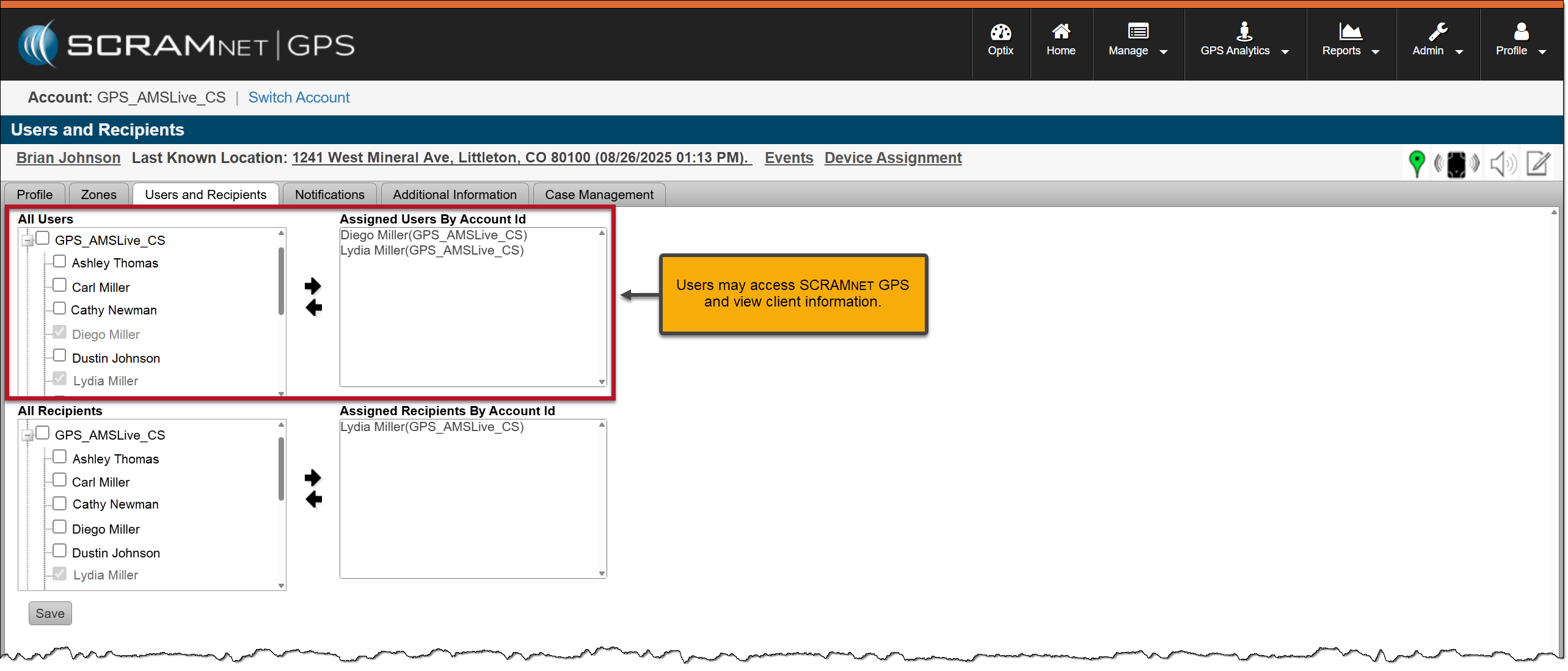Collapse GPS_AMSLive_CS tree in All Users
The width and height of the screenshot is (1568, 671).
[27, 241]
